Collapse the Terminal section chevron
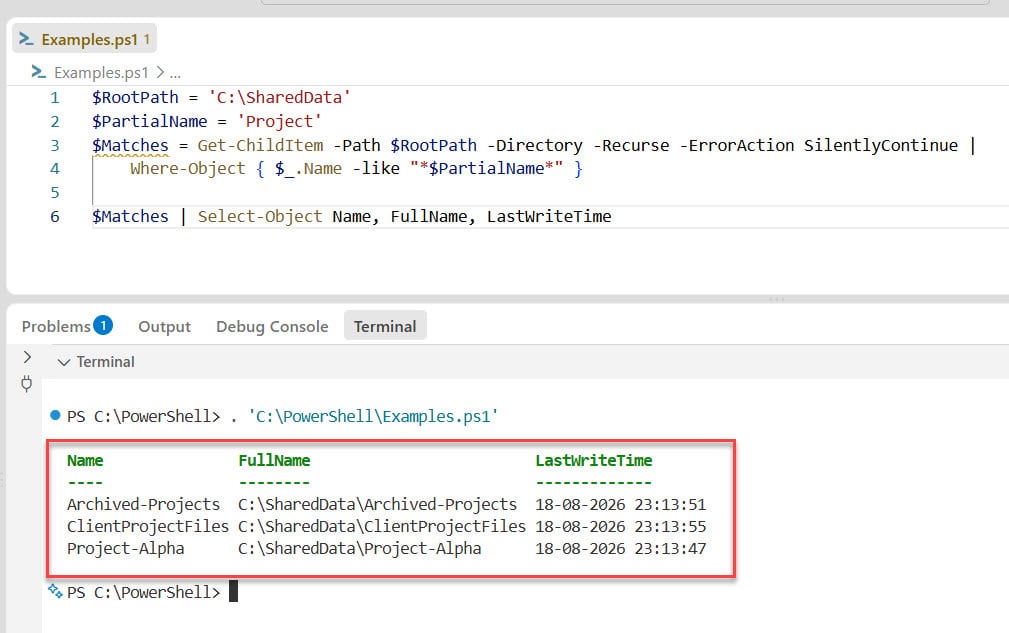The height and width of the screenshot is (633, 1009). coord(64,362)
